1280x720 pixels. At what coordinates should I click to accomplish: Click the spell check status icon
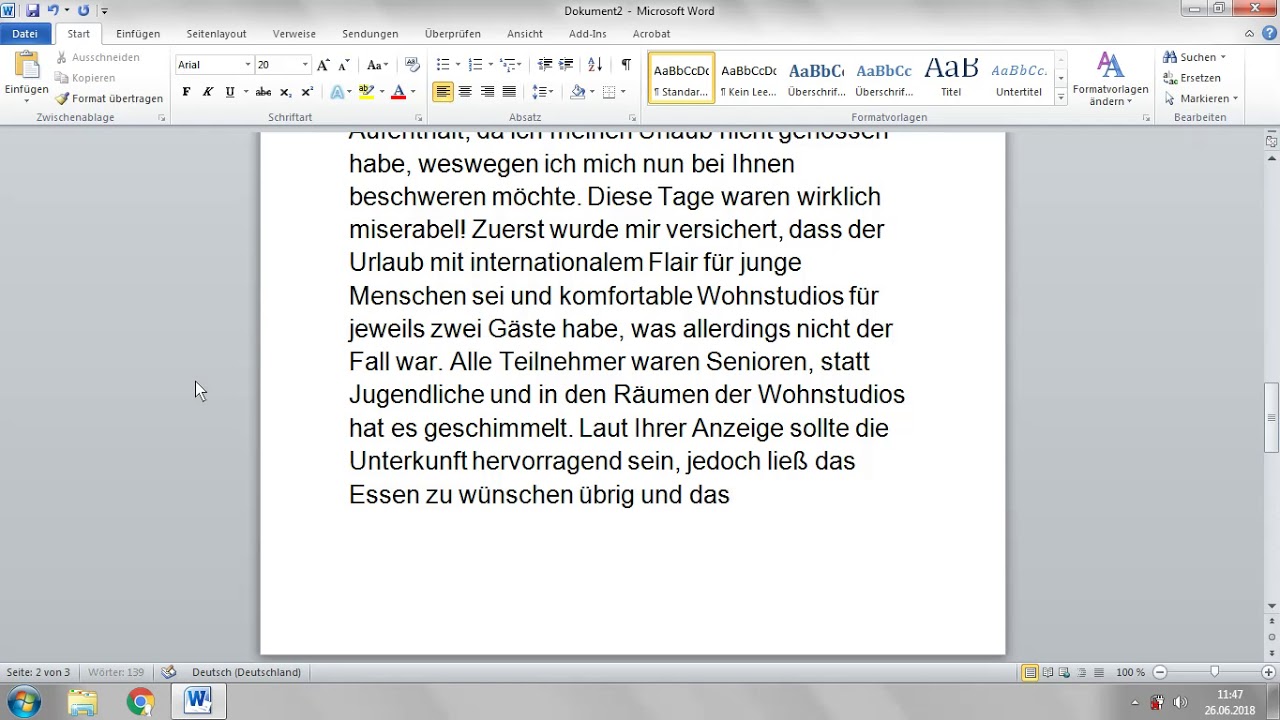[168, 673]
